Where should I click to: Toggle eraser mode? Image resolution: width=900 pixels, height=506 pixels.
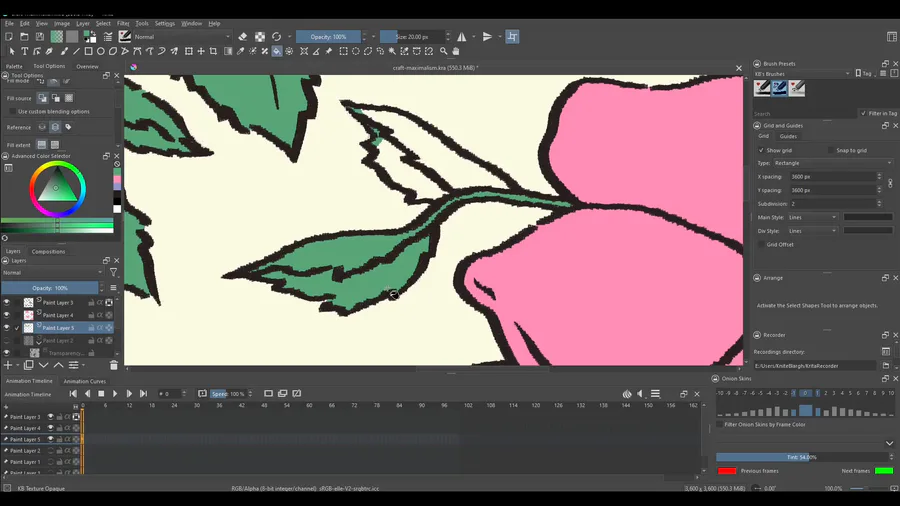242,37
